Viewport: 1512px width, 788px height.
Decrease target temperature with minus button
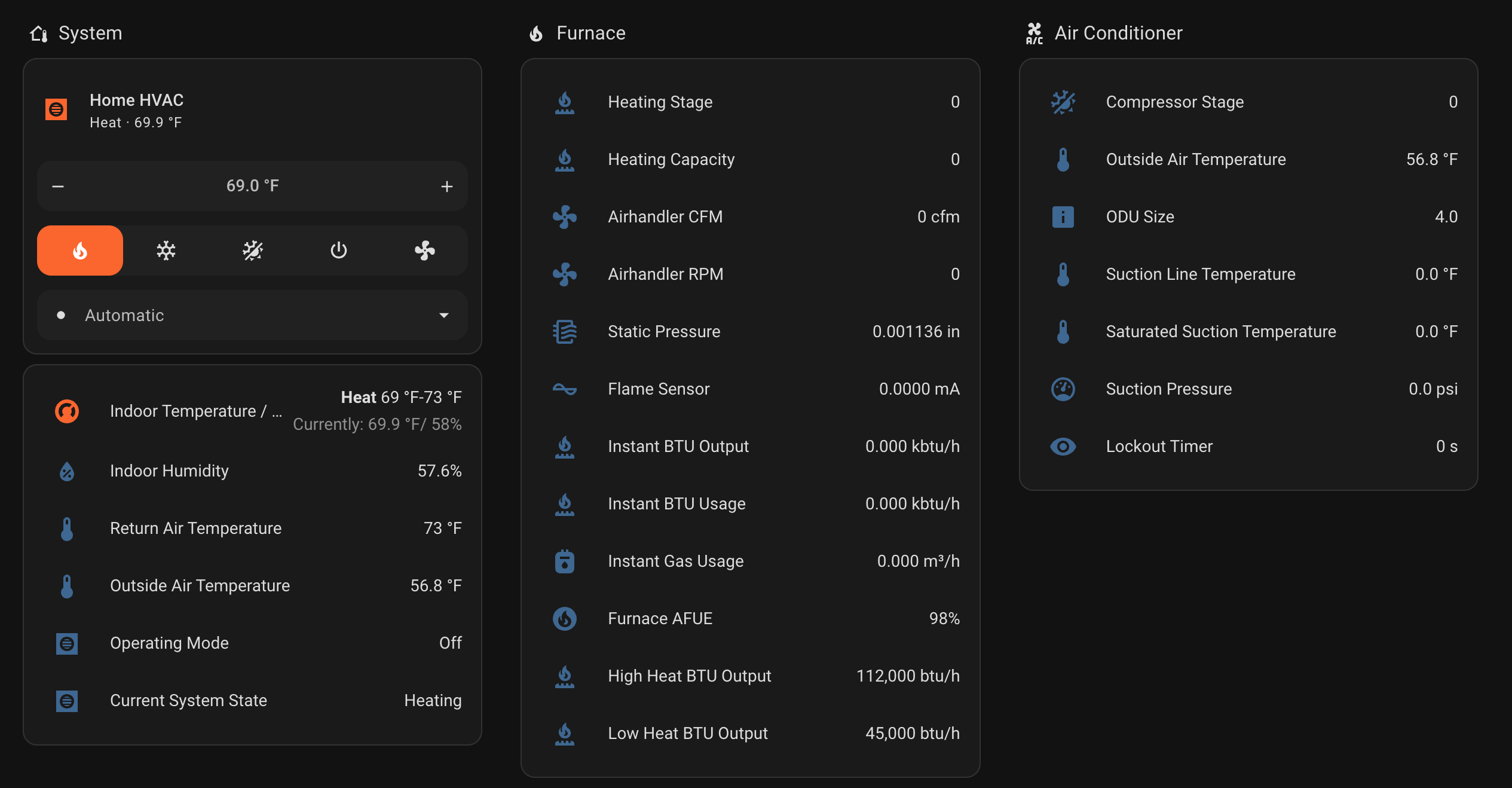click(58, 187)
